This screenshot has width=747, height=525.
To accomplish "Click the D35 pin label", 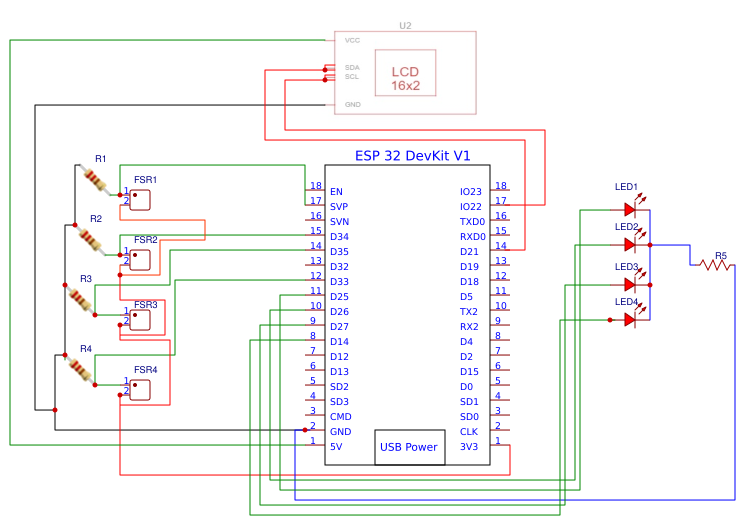I will [339, 252].
